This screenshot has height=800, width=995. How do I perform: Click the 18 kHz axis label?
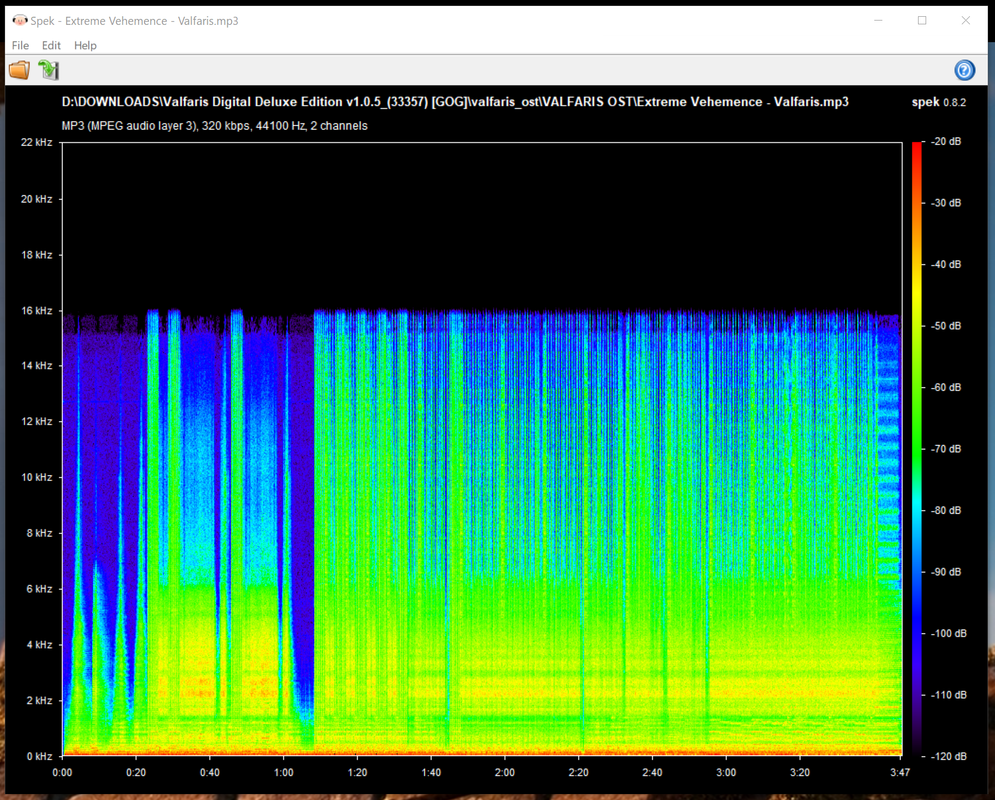click(x=36, y=254)
